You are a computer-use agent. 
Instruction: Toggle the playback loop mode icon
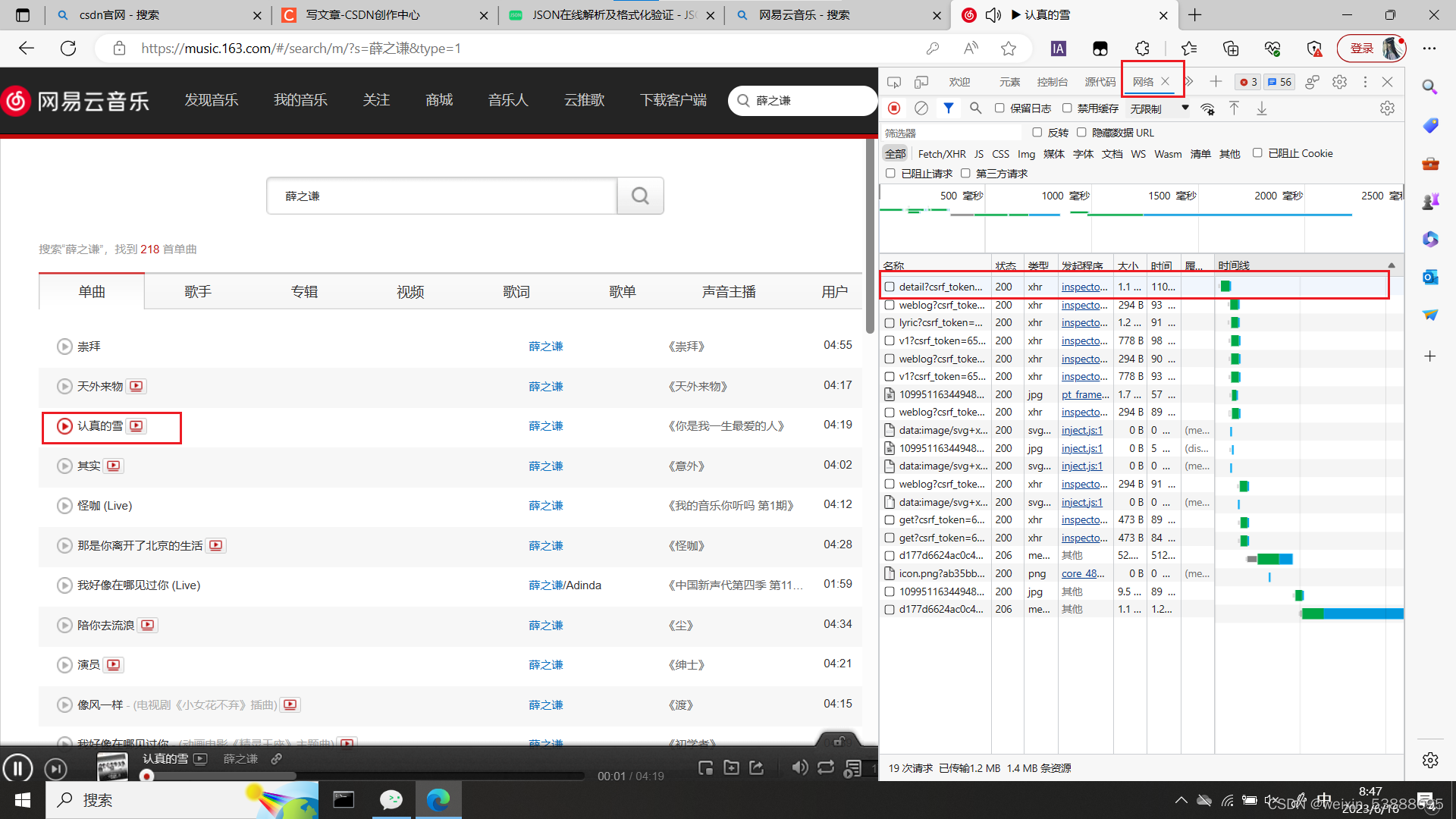tap(826, 767)
